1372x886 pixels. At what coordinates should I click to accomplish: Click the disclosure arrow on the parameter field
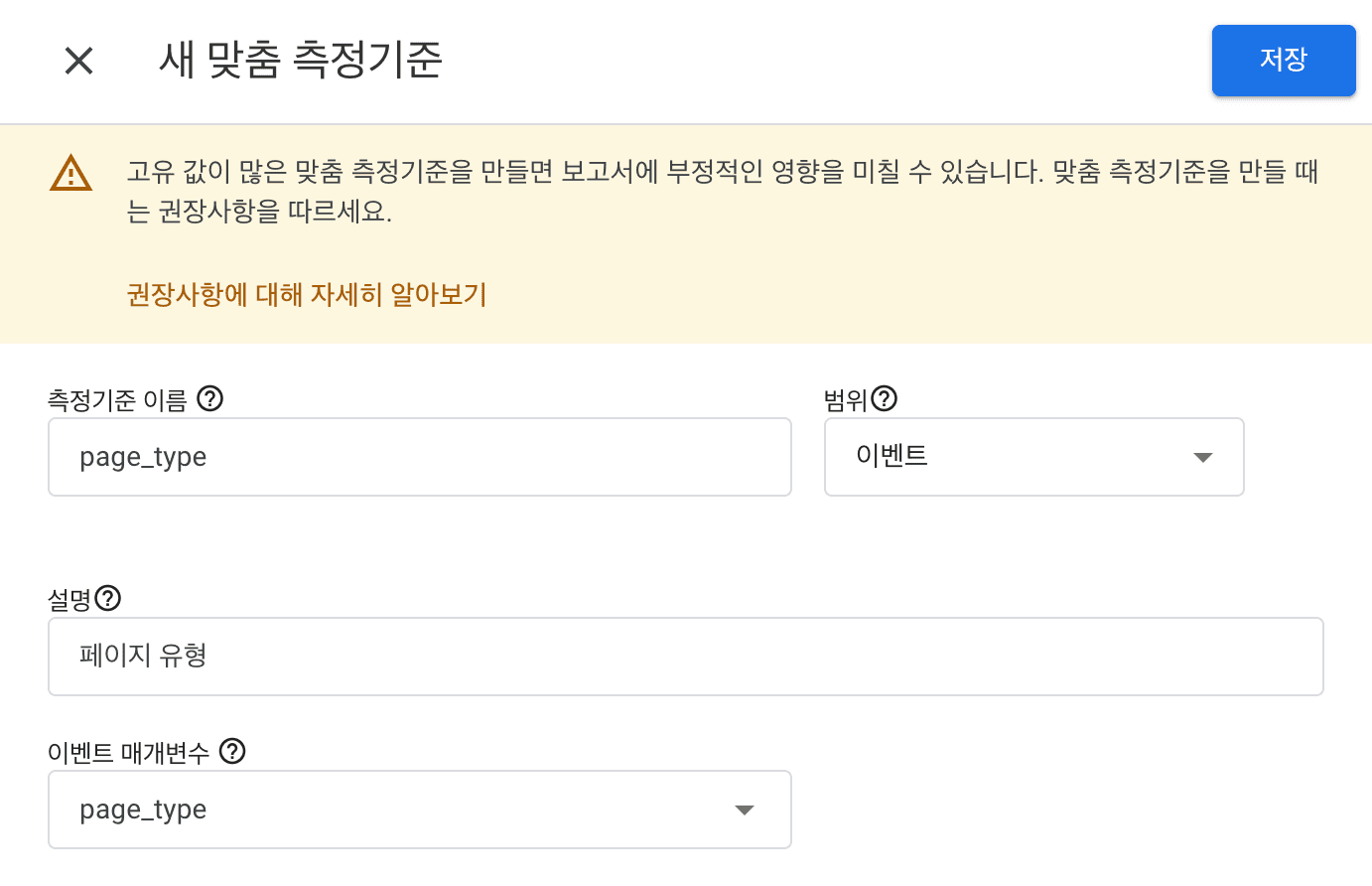(744, 810)
